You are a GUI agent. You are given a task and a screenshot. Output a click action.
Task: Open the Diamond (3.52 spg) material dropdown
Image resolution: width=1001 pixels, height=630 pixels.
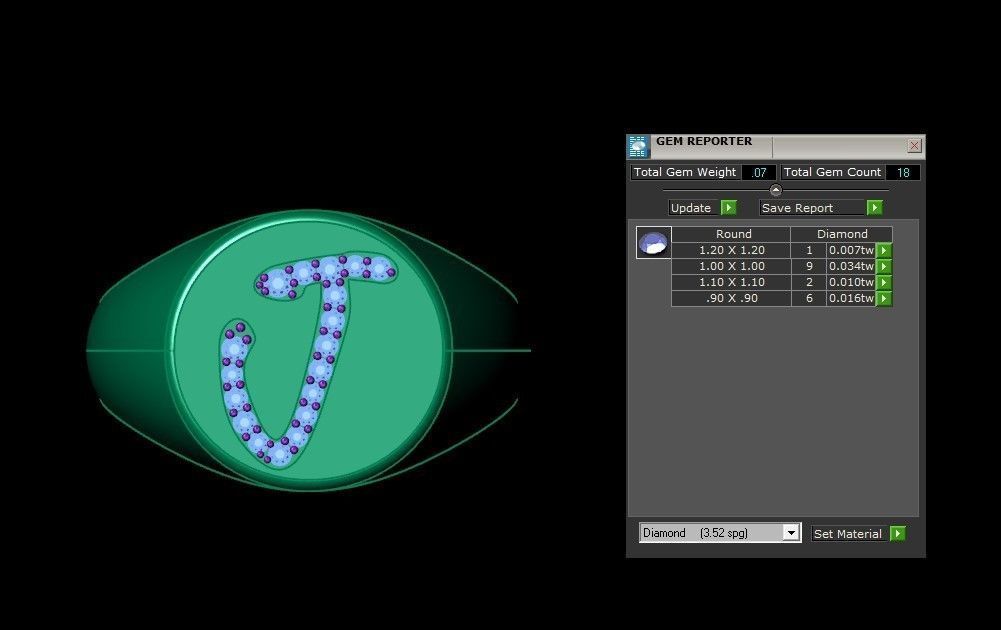click(x=790, y=532)
